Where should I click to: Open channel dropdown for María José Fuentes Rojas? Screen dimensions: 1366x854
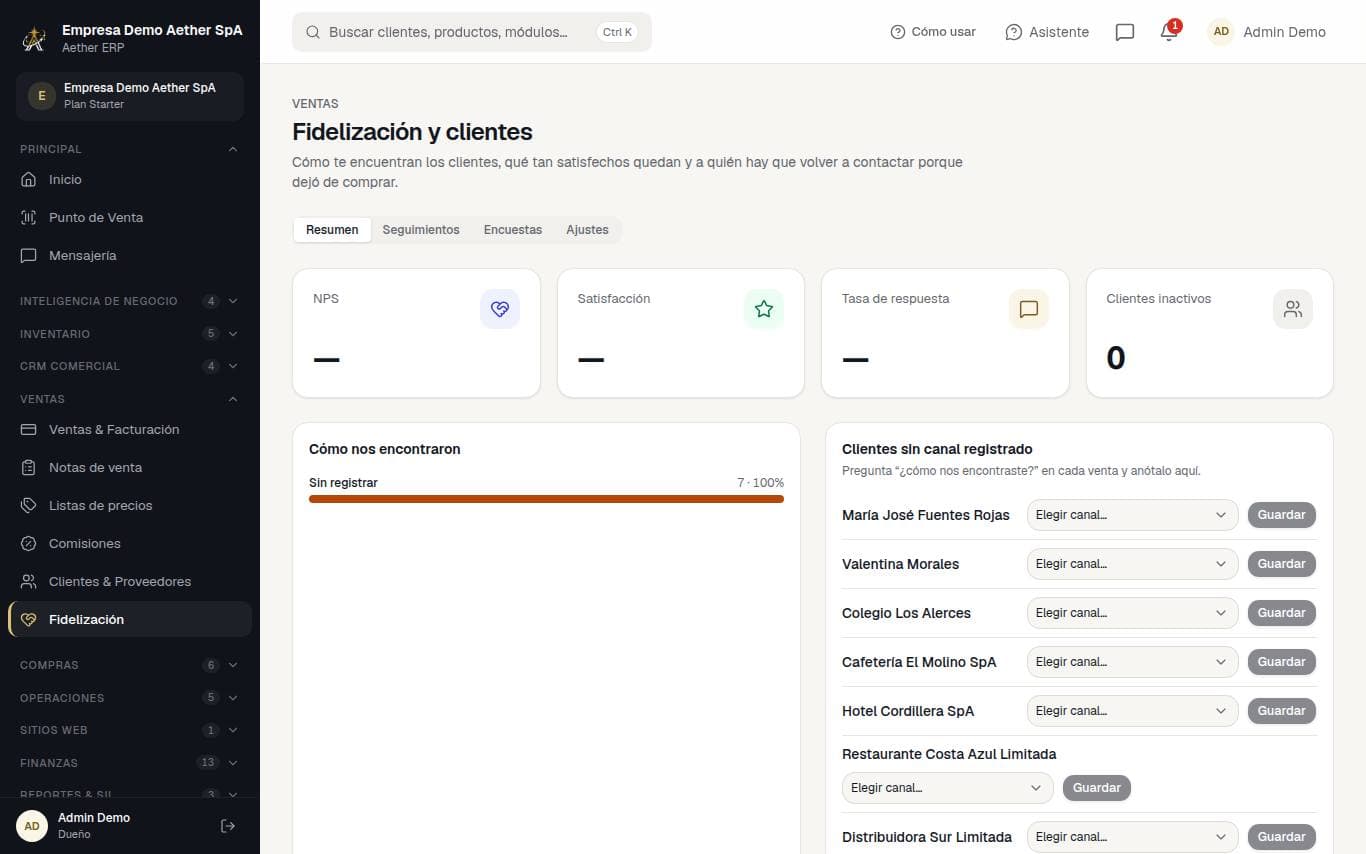point(1132,515)
